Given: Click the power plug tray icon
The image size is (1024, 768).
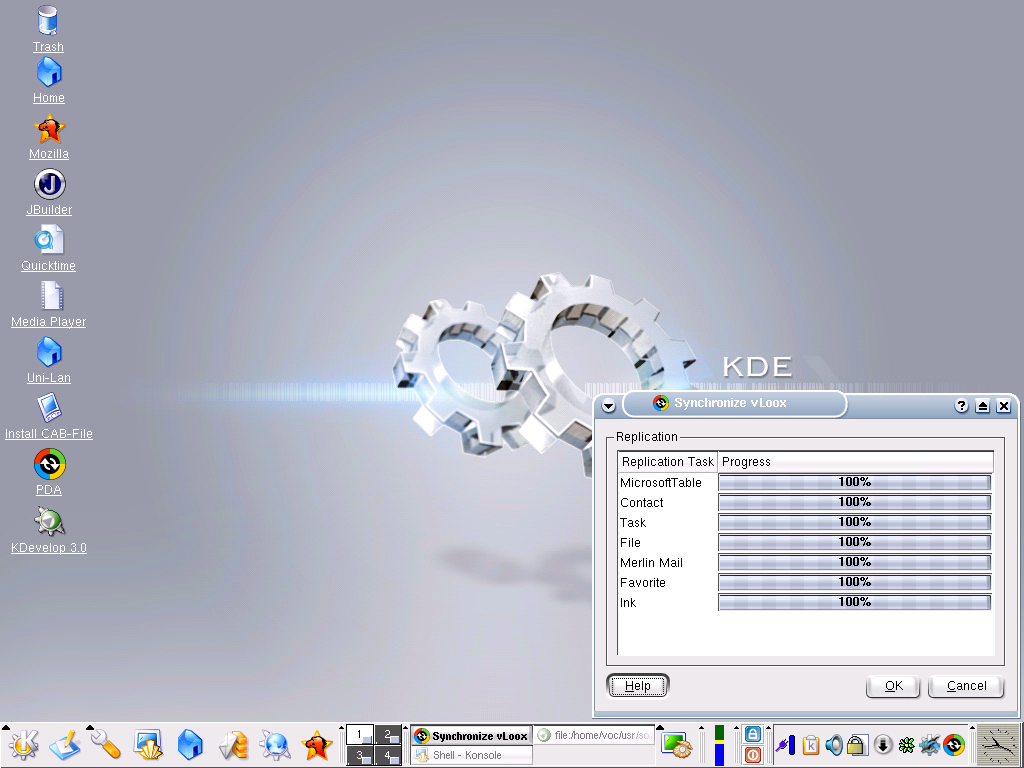Looking at the screenshot, I should coord(785,745).
